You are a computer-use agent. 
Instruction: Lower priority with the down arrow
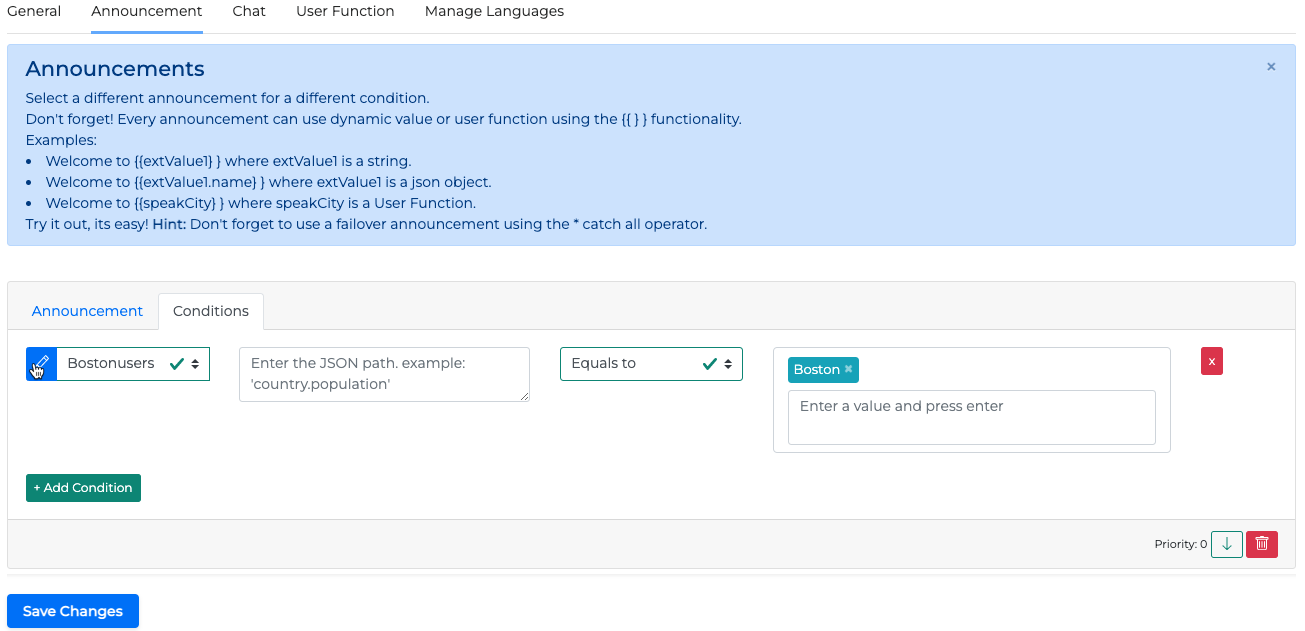pyautogui.click(x=1226, y=544)
